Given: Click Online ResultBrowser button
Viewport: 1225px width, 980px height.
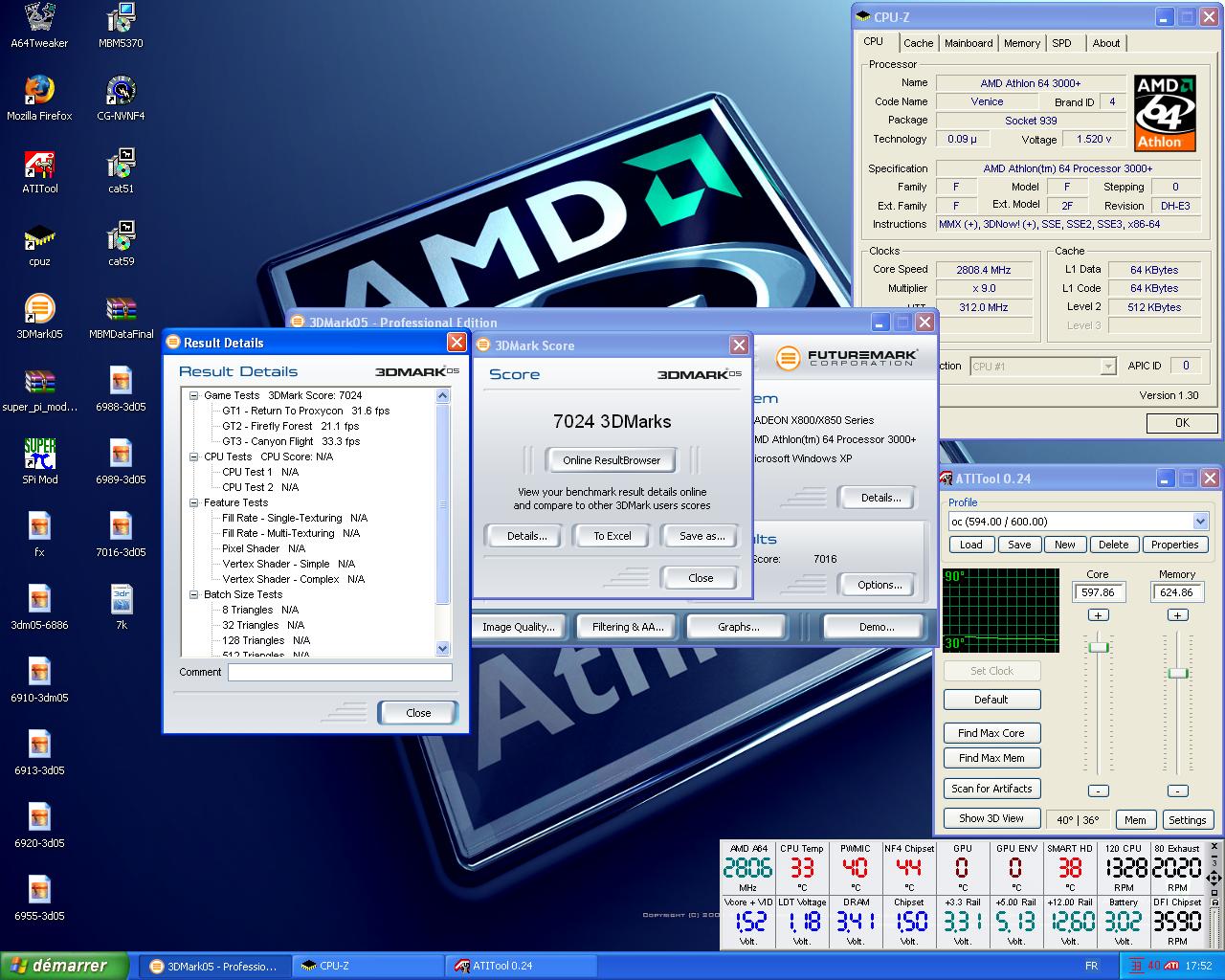Looking at the screenshot, I should [612, 460].
